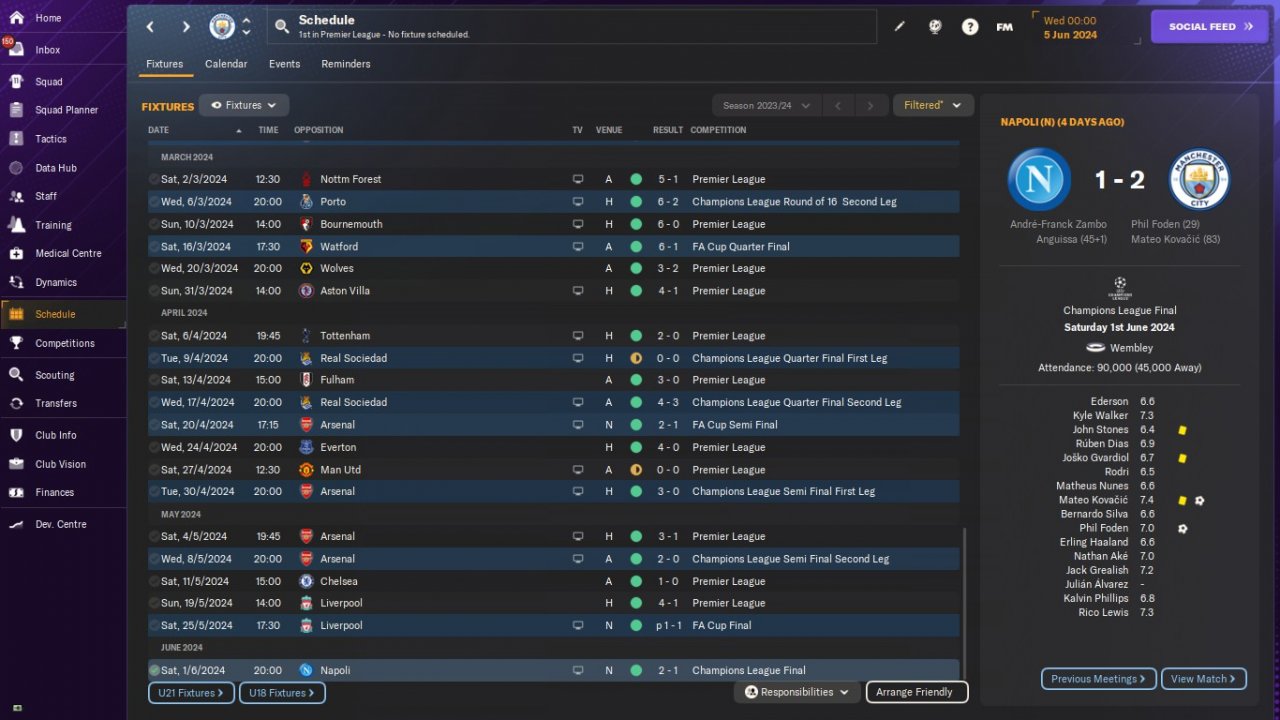Screen dimensions: 1280x720
Task: Select the circle for the Bournemouth fixture
Action: pos(154,224)
